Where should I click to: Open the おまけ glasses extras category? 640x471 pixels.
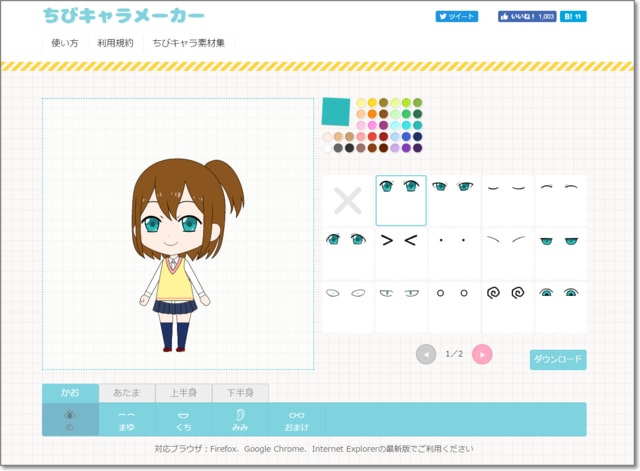(x=297, y=420)
